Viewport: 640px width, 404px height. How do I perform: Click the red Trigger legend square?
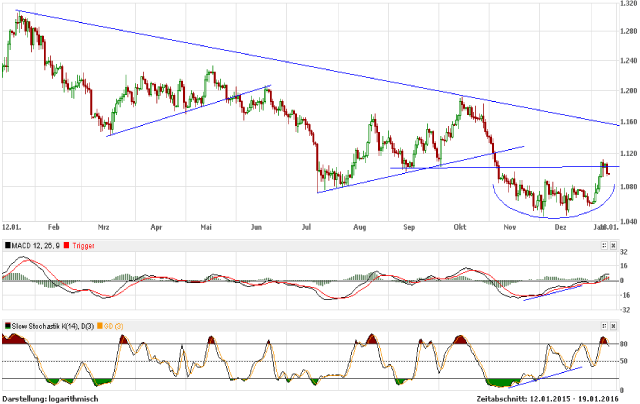point(66,245)
